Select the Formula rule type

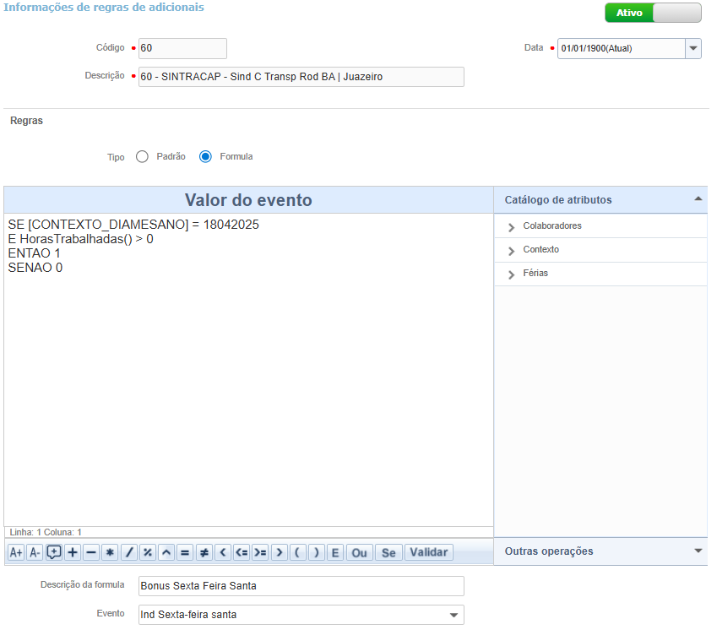(x=205, y=157)
